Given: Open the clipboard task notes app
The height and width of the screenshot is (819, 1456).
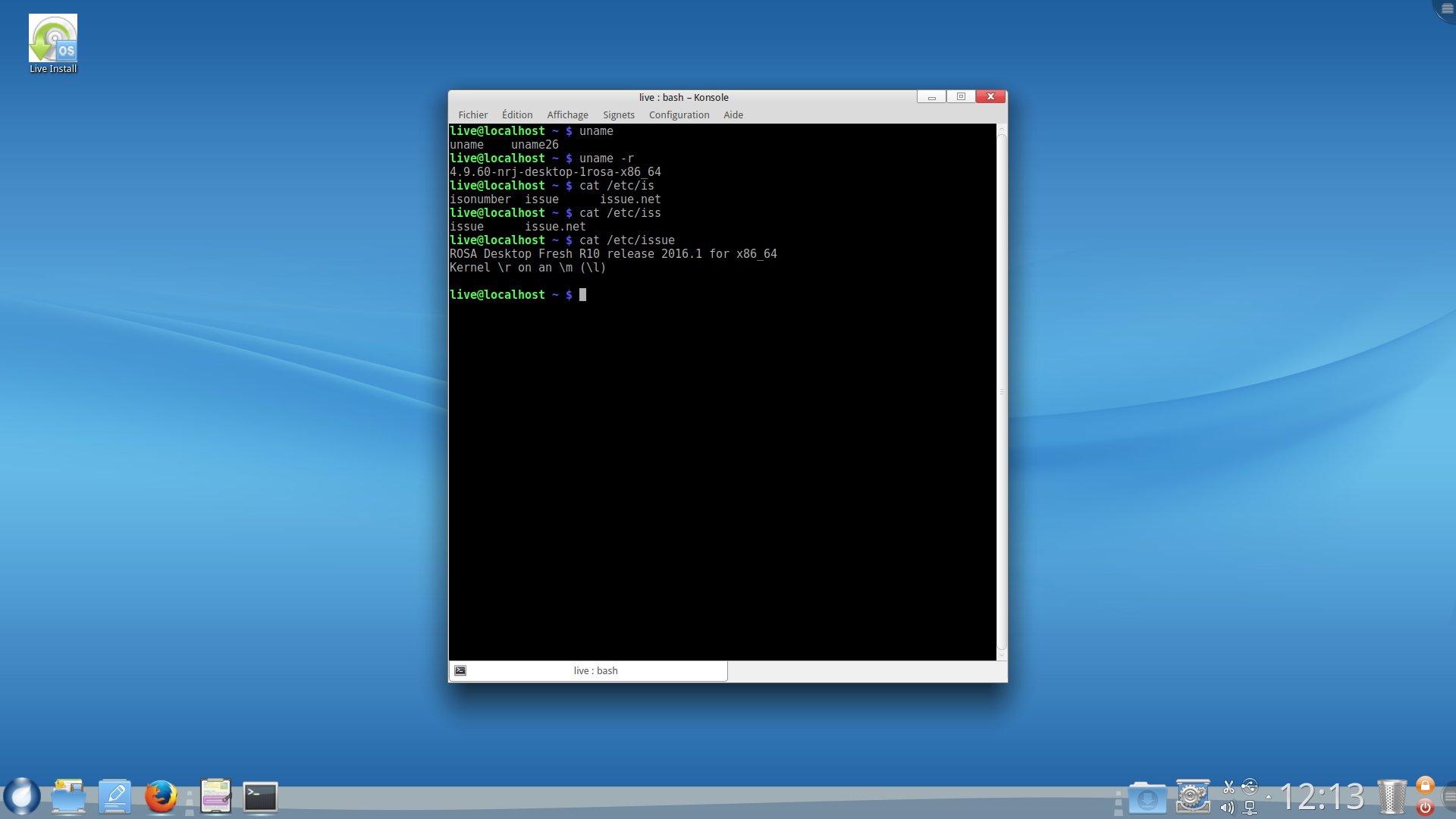Looking at the screenshot, I should (215, 797).
